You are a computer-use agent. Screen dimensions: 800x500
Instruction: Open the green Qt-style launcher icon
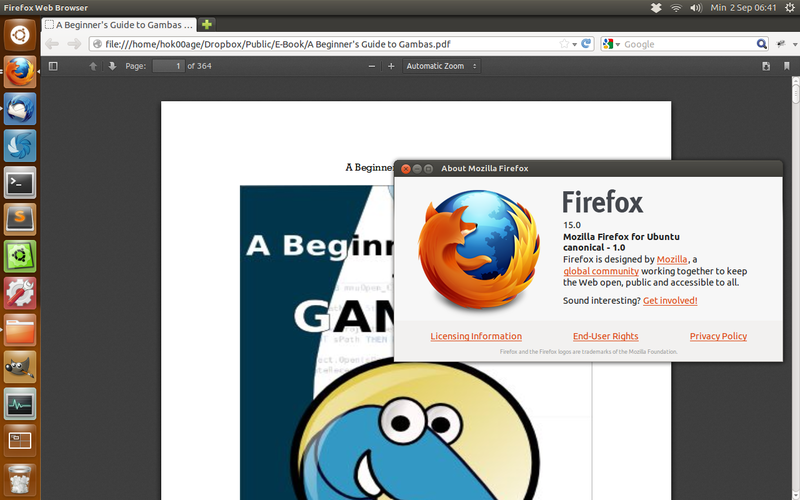click(20, 256)
